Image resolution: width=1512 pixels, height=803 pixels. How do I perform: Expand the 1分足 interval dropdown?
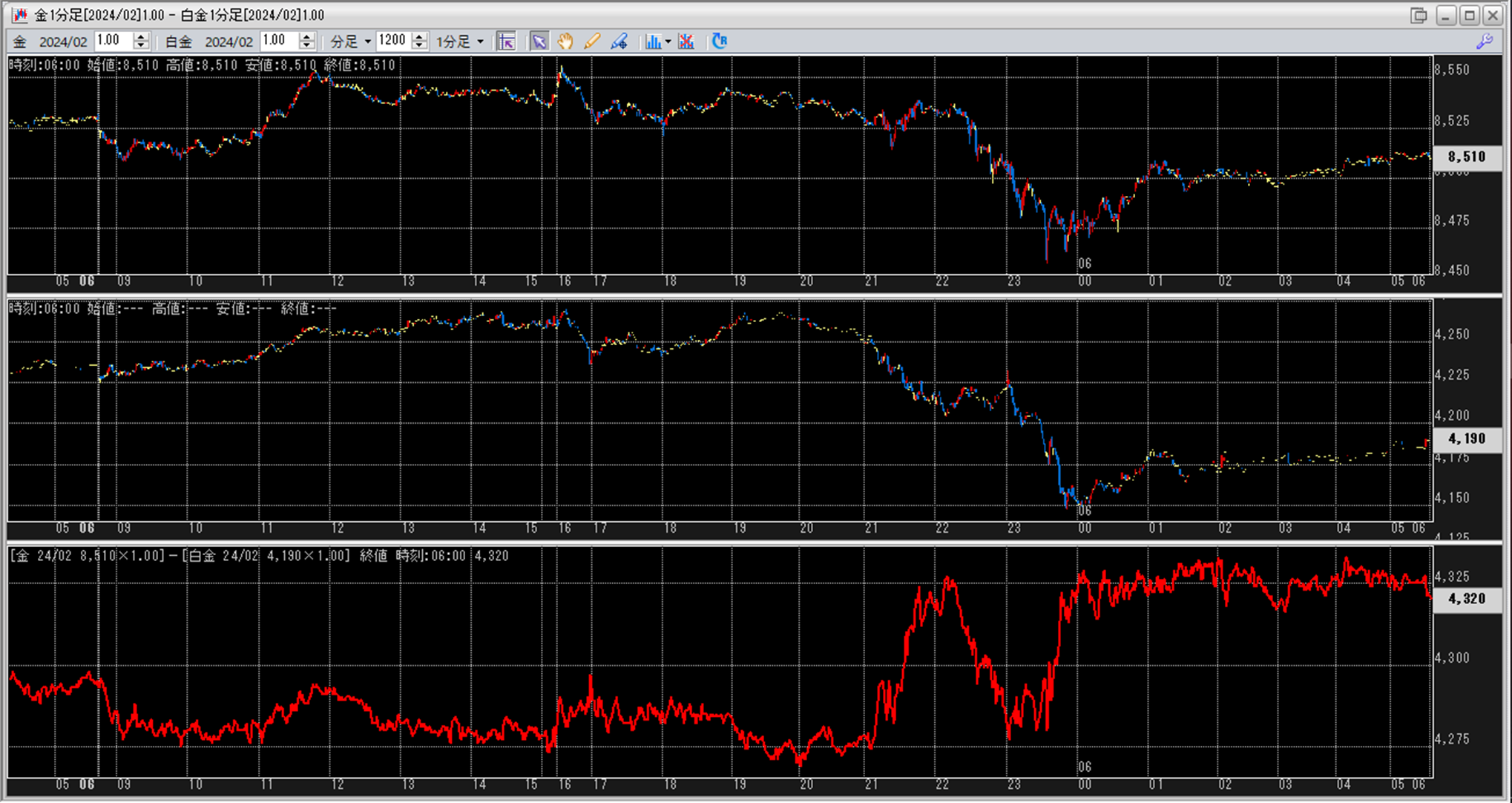480,42
